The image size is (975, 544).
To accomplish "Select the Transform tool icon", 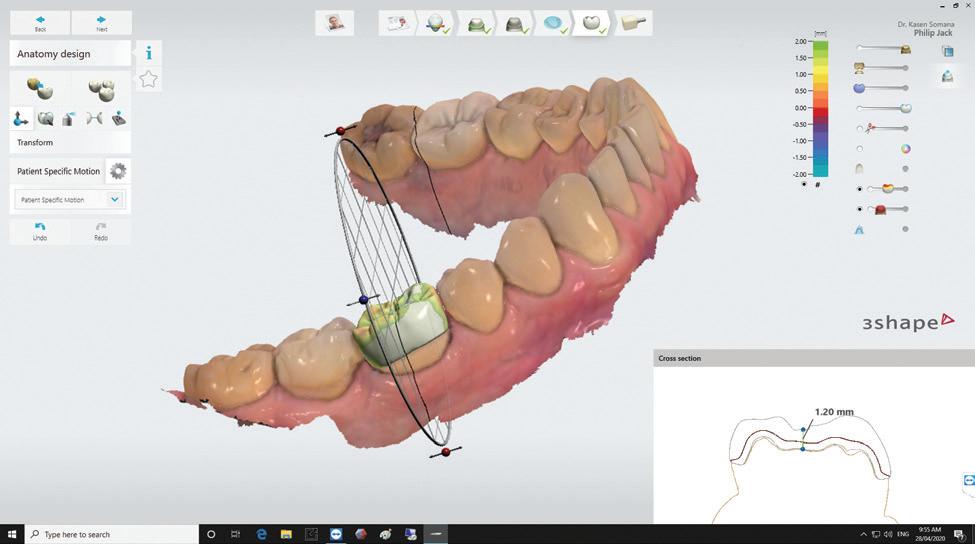I will [x=21, y=118].
